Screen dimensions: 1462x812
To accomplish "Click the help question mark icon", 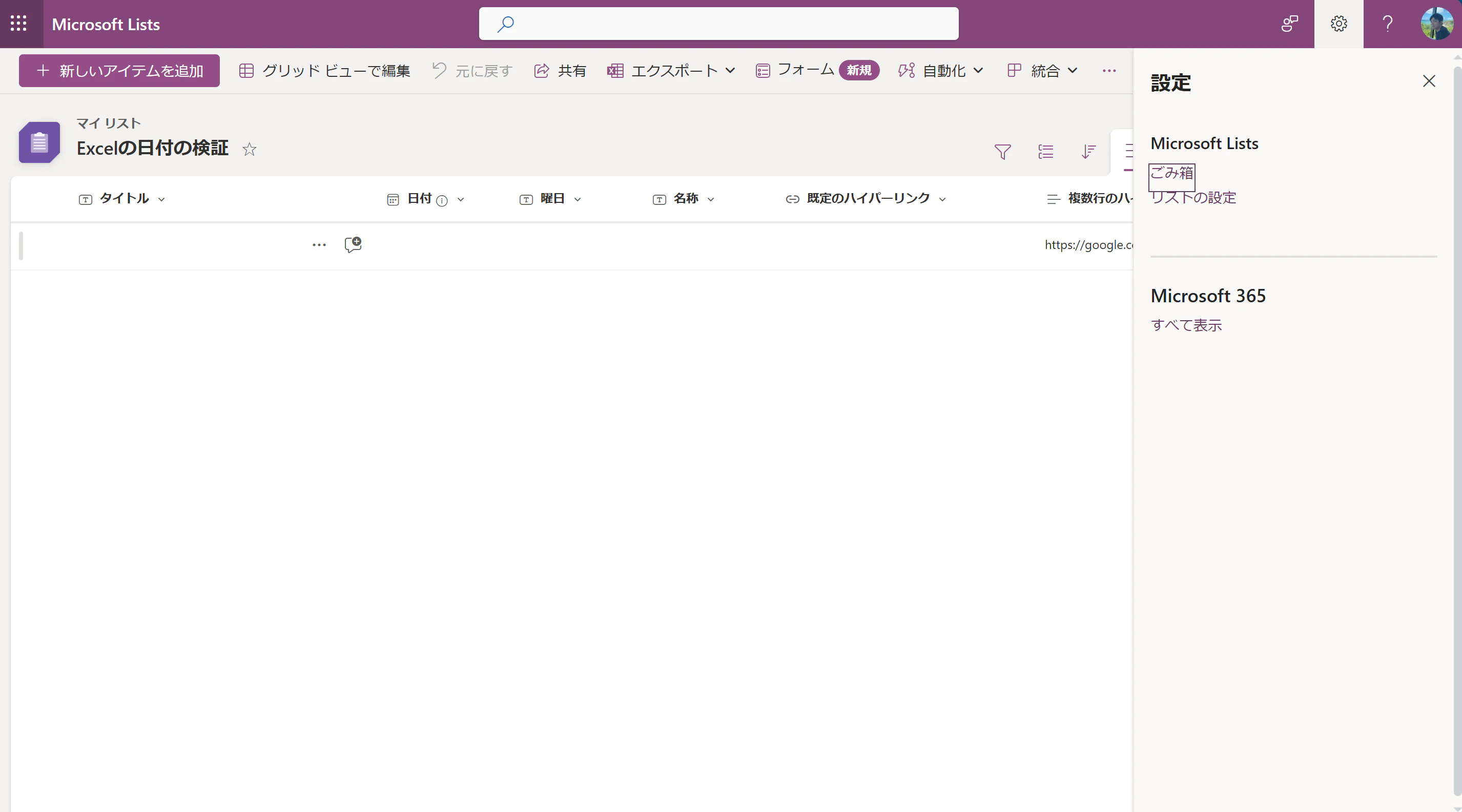I will (x=1387, y=23).
